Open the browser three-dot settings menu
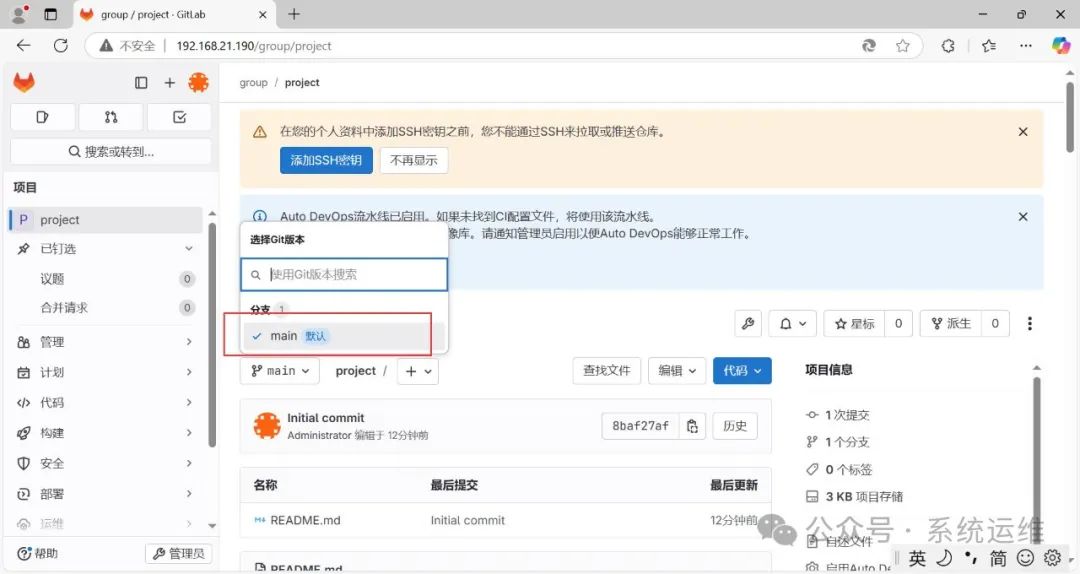Image resolution: width=1080 pixels, height=574 pixels. [1026, 45]
